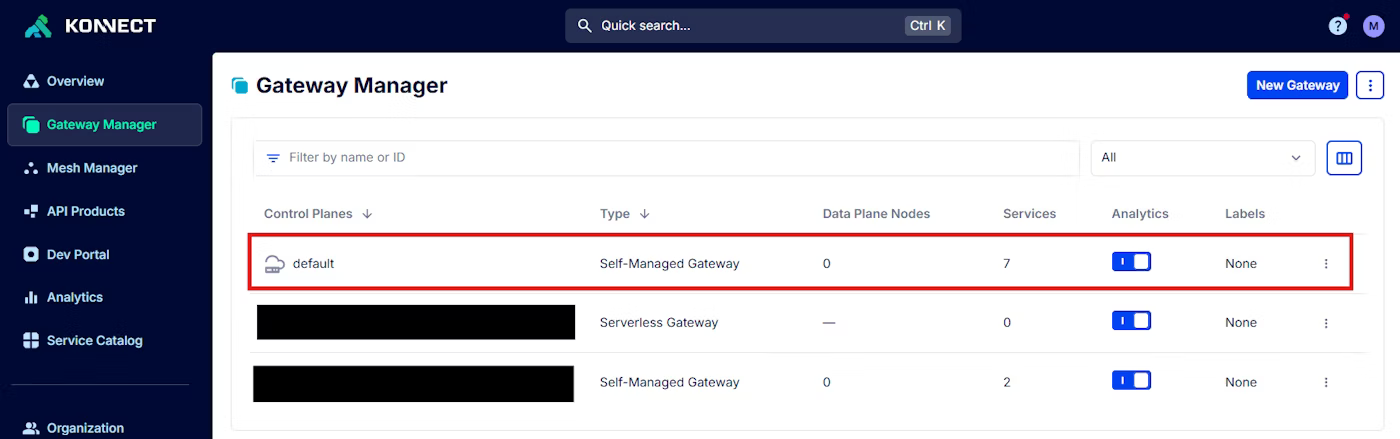Click the filter icon in search field
Screen dimensions: 1400x439
(273, 158)
